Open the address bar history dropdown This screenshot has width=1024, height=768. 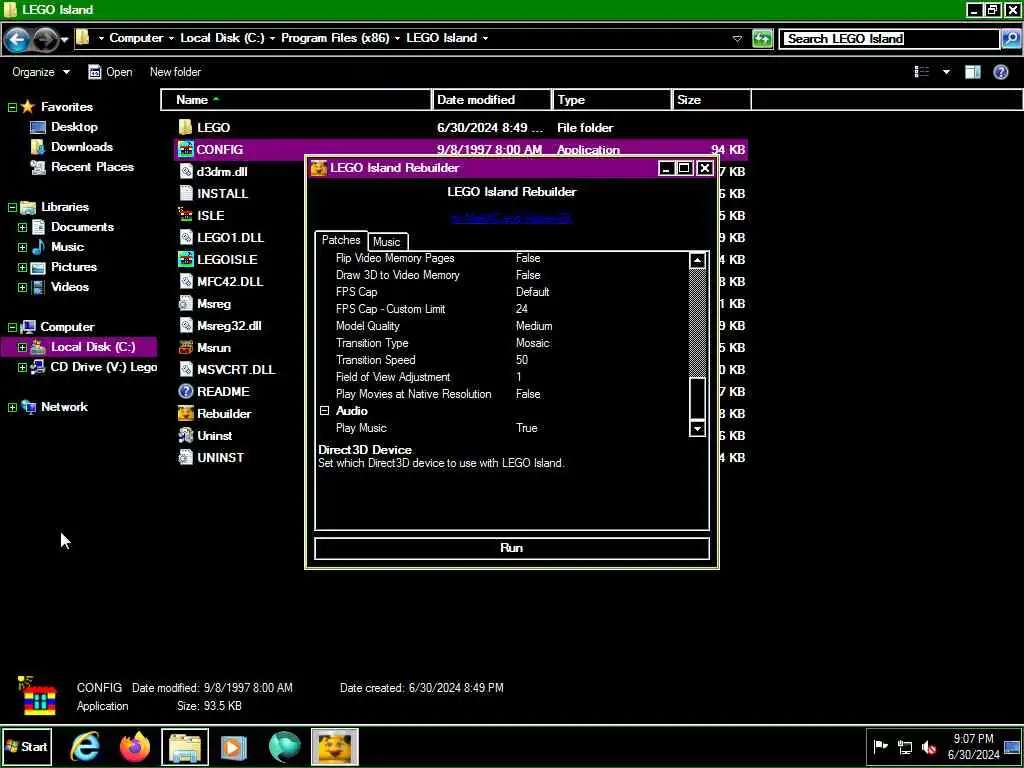[737, 39]
